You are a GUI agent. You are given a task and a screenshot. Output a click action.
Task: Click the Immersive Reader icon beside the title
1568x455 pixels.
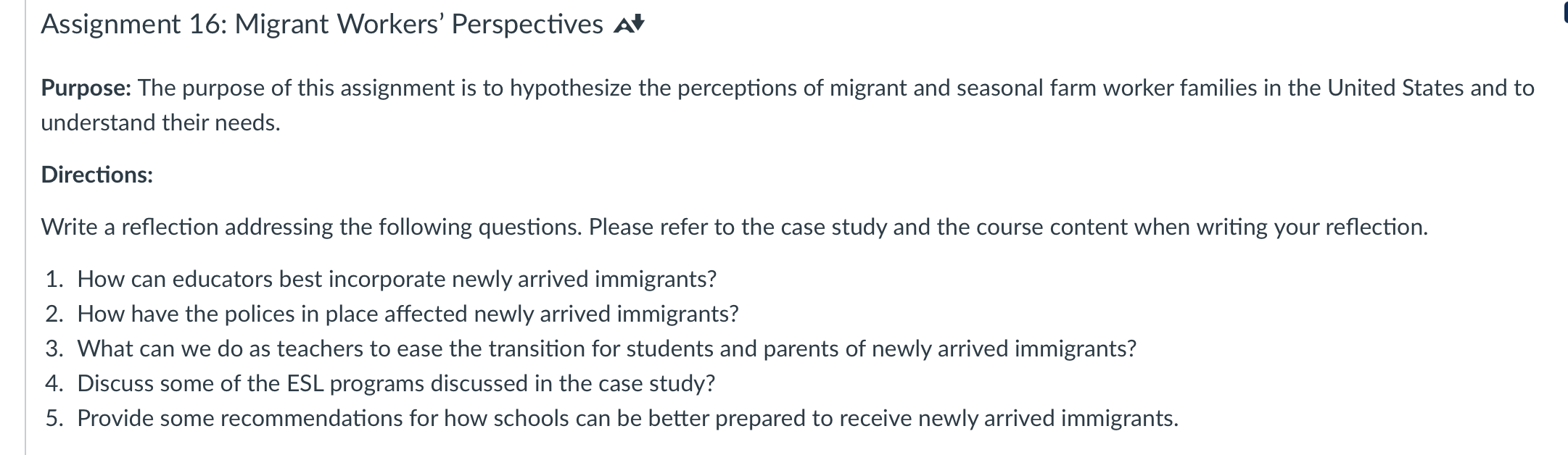(630, 25)
